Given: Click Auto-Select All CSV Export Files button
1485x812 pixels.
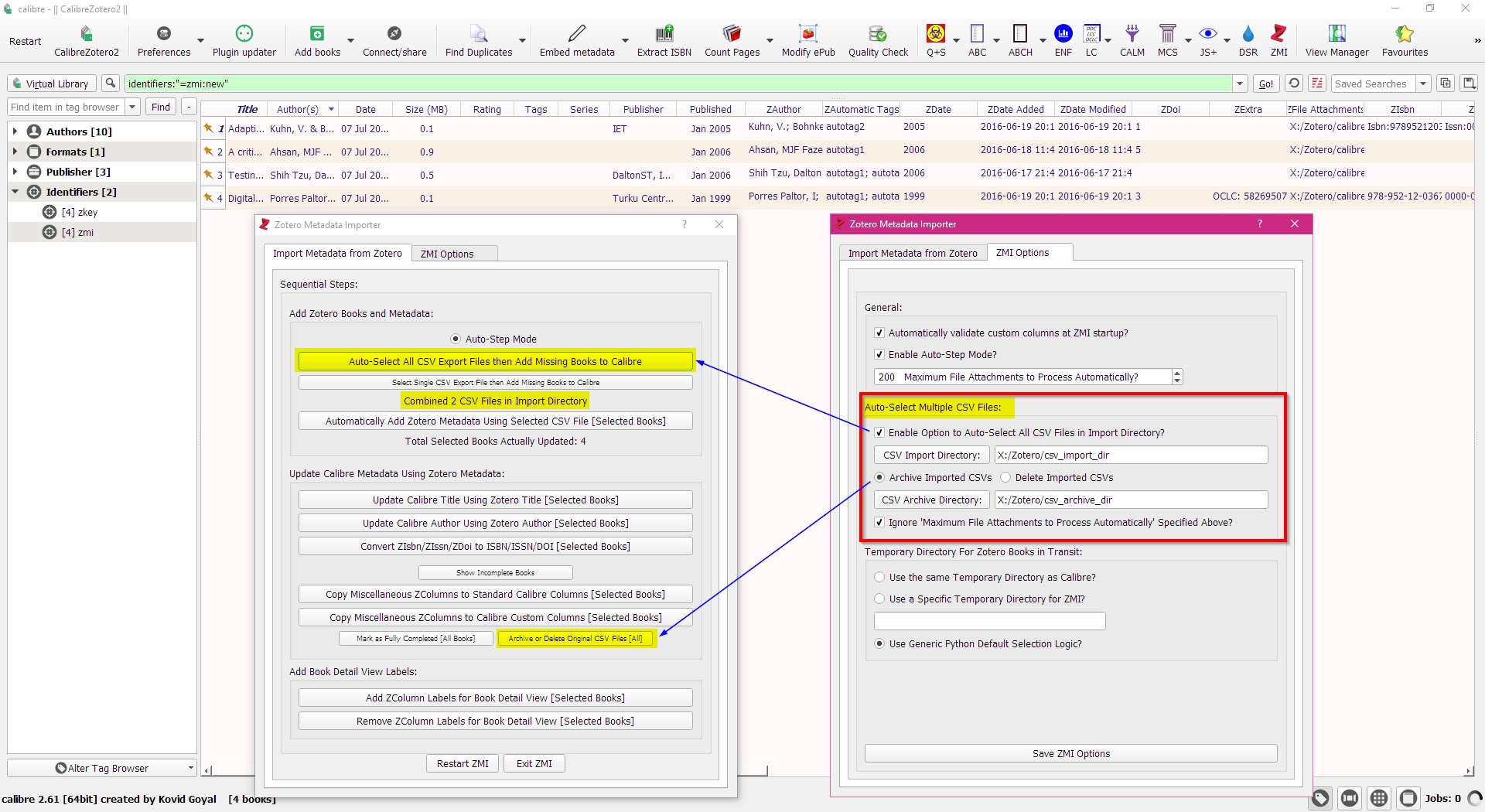Looking at the screenshot, I should [495, 362].
